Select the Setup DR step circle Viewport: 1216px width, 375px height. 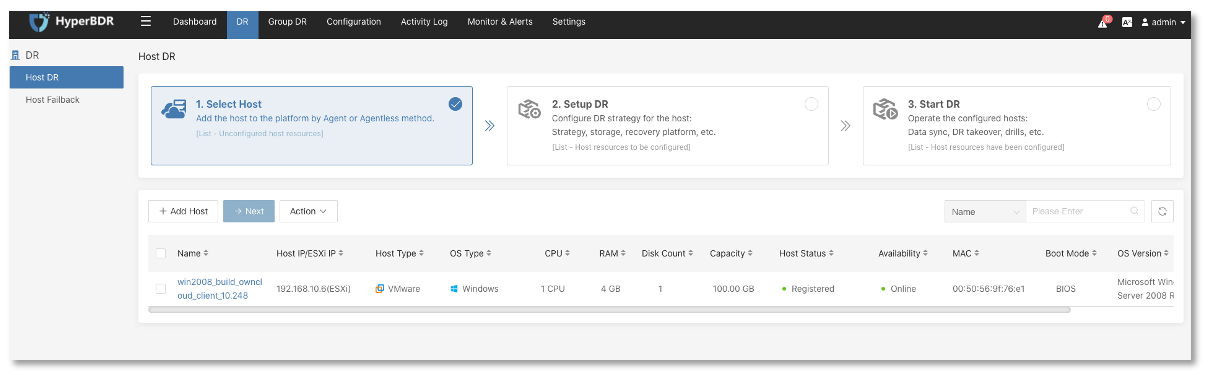[x=811, y=103]
